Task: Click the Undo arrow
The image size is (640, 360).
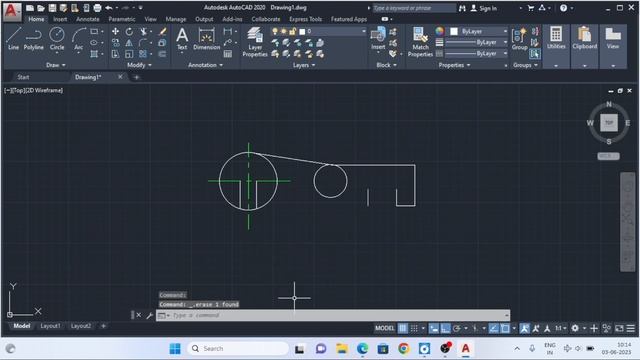Action: click(109, 8)
